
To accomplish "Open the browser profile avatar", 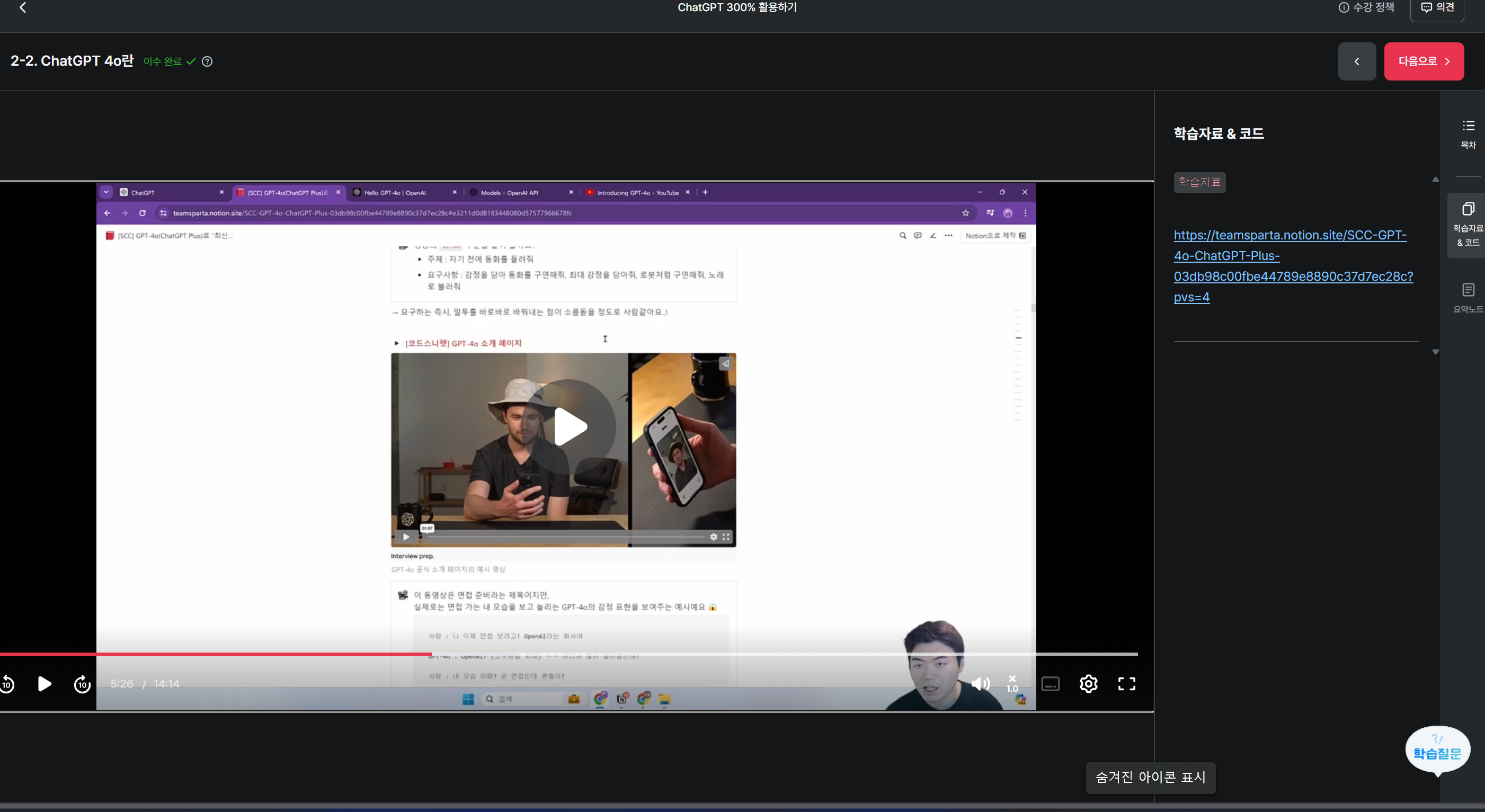I will tap(1008, 213).
